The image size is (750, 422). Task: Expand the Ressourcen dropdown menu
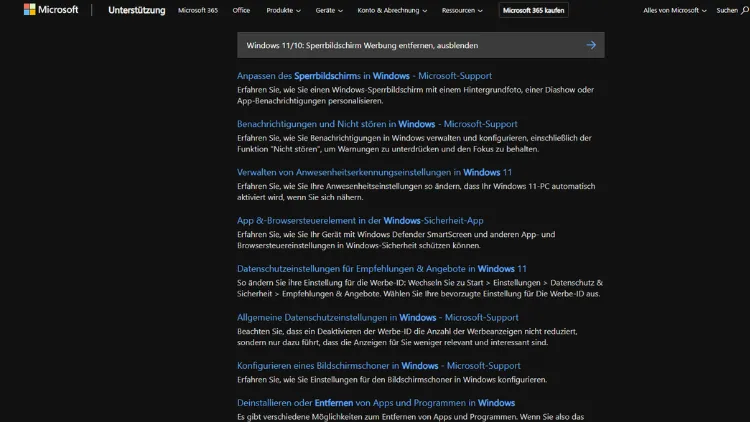click(462, 10)
